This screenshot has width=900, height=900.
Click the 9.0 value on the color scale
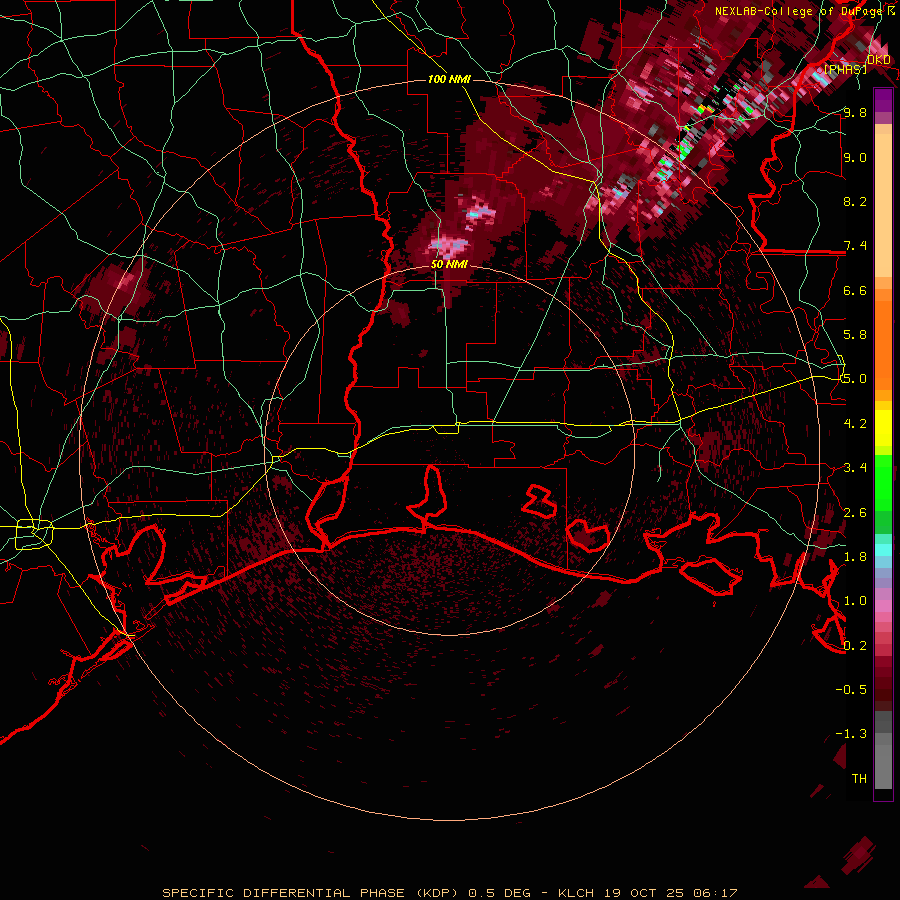[x=855, y=157]
